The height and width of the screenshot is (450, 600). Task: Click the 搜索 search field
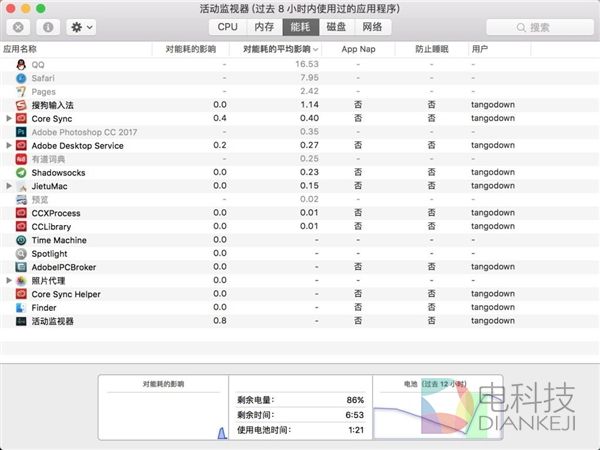(x=540, y=27)
